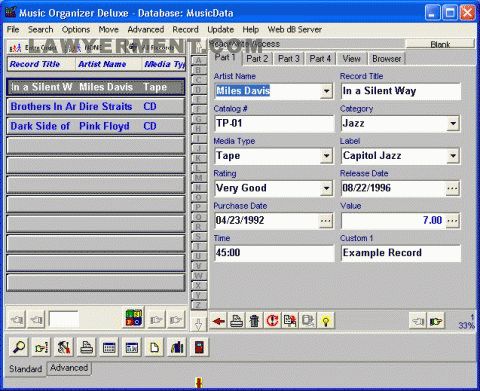The image size is (480, 391).
Task: Open the Advanced menu
Action: pos(146,29)
